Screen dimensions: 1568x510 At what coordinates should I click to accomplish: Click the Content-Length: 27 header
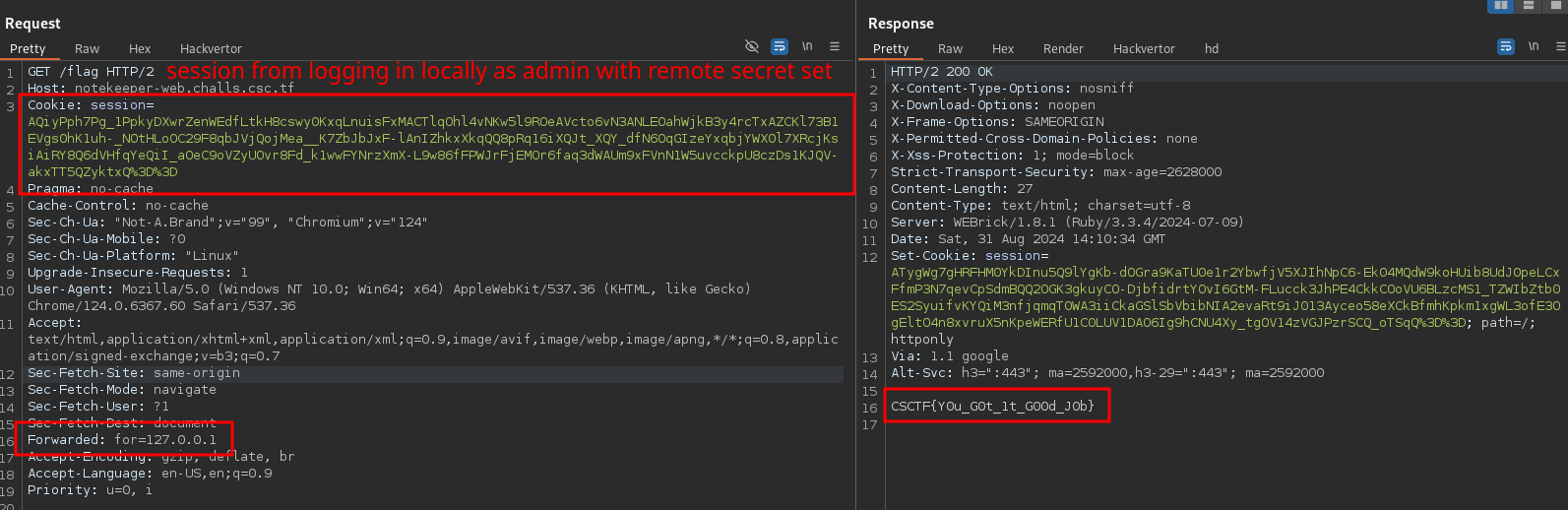pyautogui.click(x=962, y=189)
